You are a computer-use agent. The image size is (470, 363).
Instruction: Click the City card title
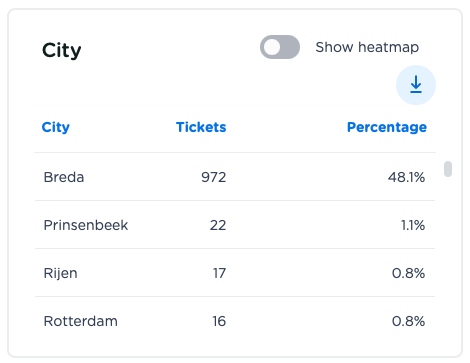tap(62, 51)
